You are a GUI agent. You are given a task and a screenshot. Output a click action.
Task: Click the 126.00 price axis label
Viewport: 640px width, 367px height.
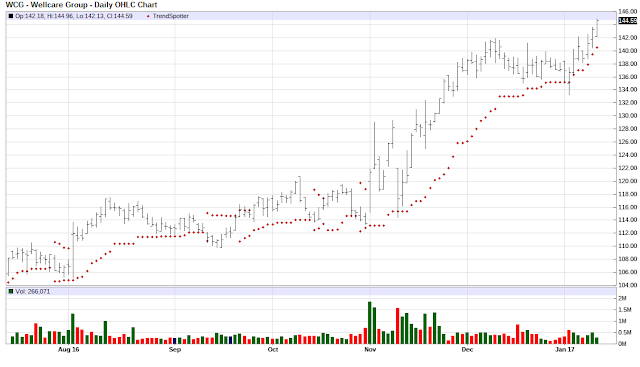627,142
